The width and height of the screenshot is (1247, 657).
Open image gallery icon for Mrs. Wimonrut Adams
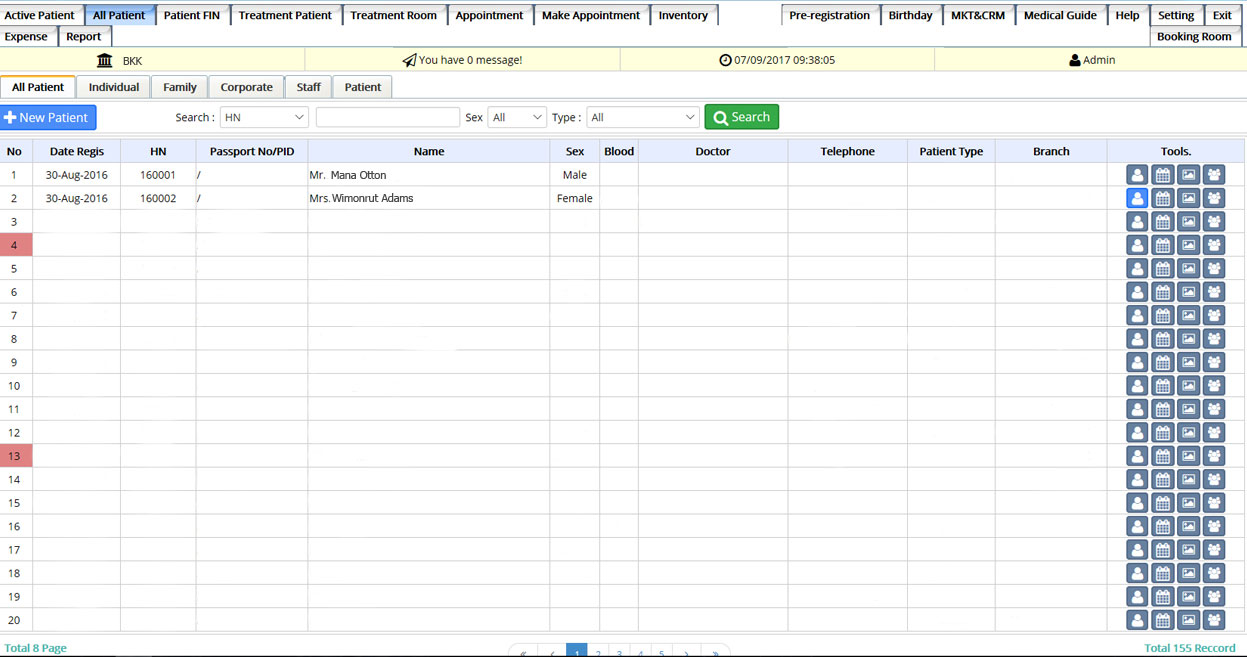point(1188,198)
